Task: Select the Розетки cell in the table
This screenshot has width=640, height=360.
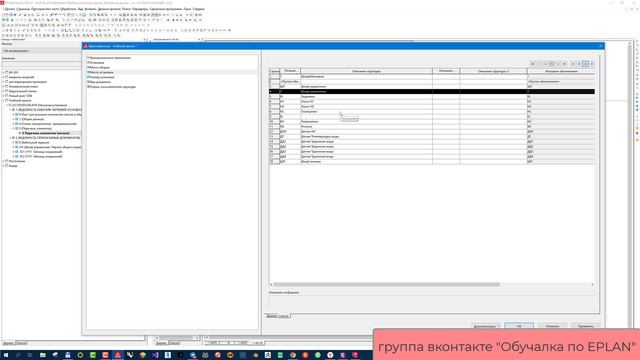Action: [x=366, y=127]
